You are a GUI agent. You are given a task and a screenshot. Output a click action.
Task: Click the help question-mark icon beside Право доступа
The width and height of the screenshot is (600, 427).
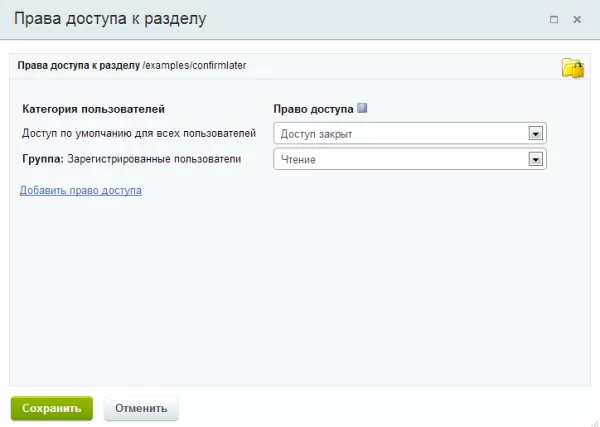pyautogui.click(x=362, y=108)
